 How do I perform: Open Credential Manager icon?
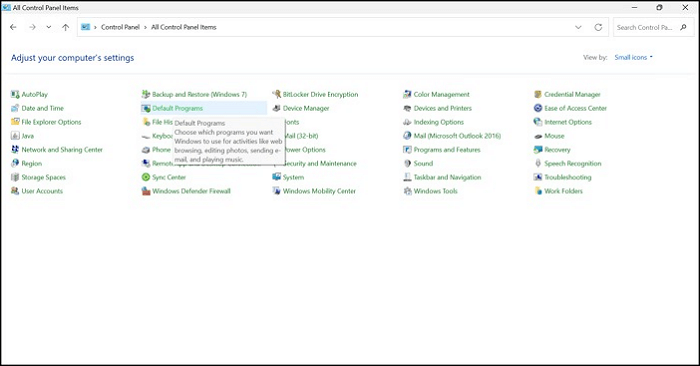[x=538, y=94]
